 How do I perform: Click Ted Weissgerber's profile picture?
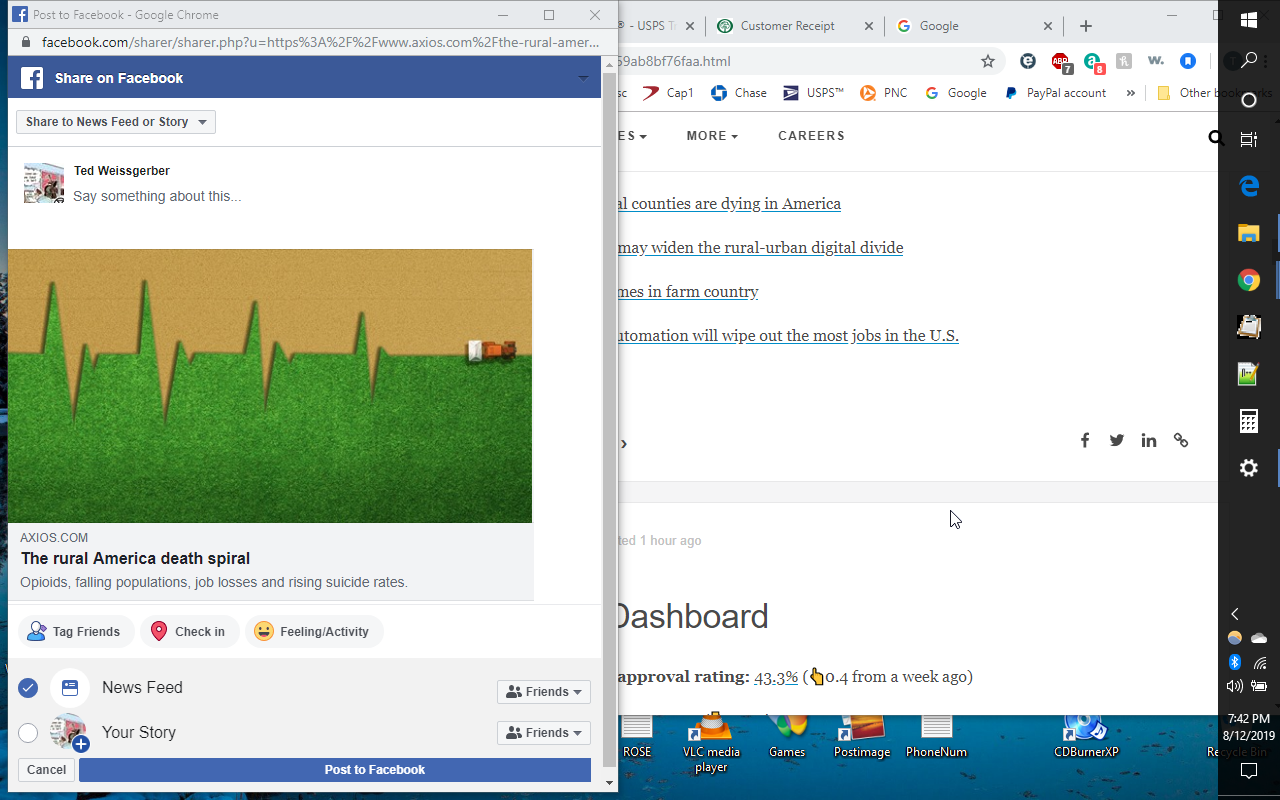pos(44,183)
